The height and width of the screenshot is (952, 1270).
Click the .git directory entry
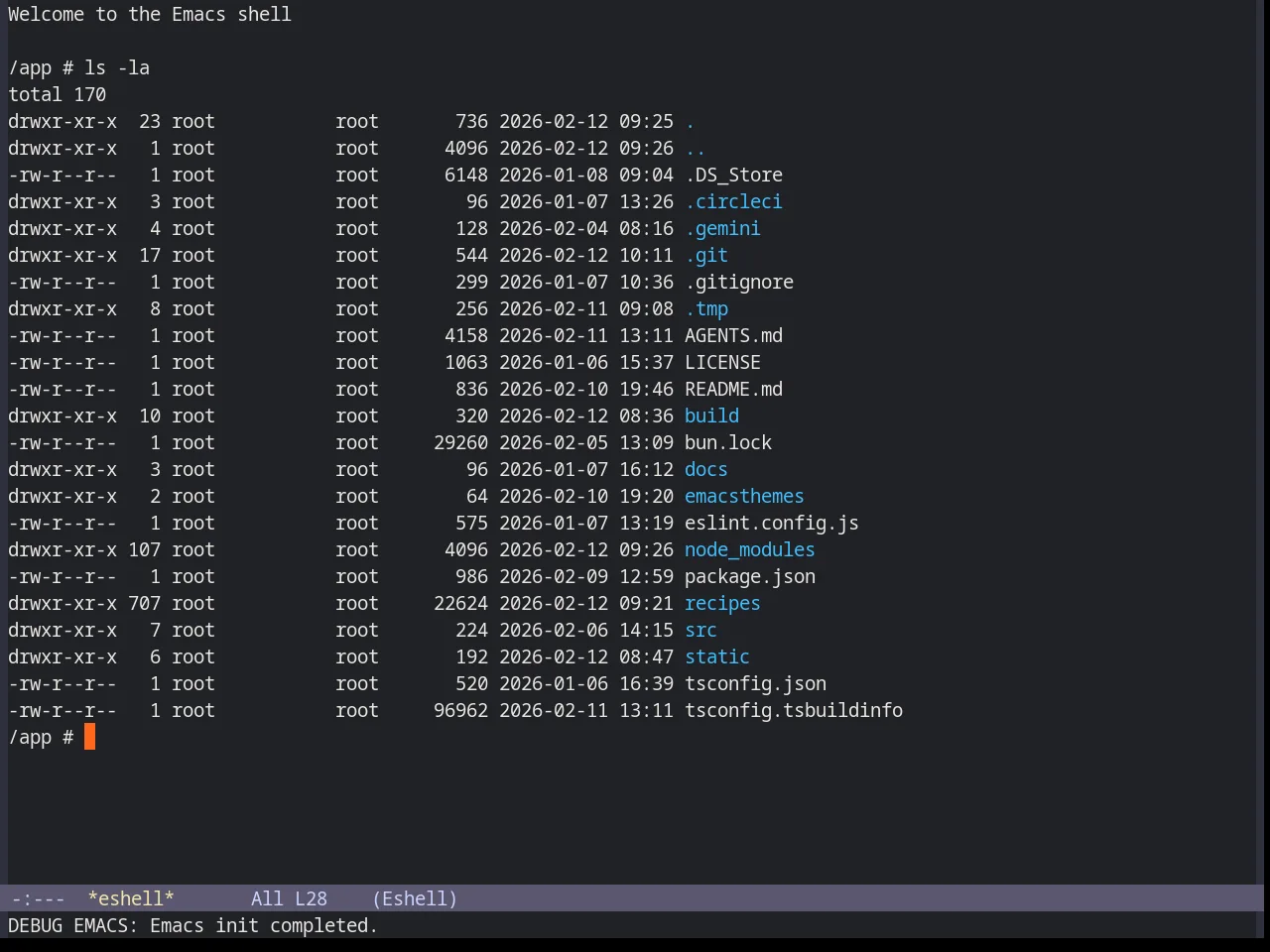point(706,256)
